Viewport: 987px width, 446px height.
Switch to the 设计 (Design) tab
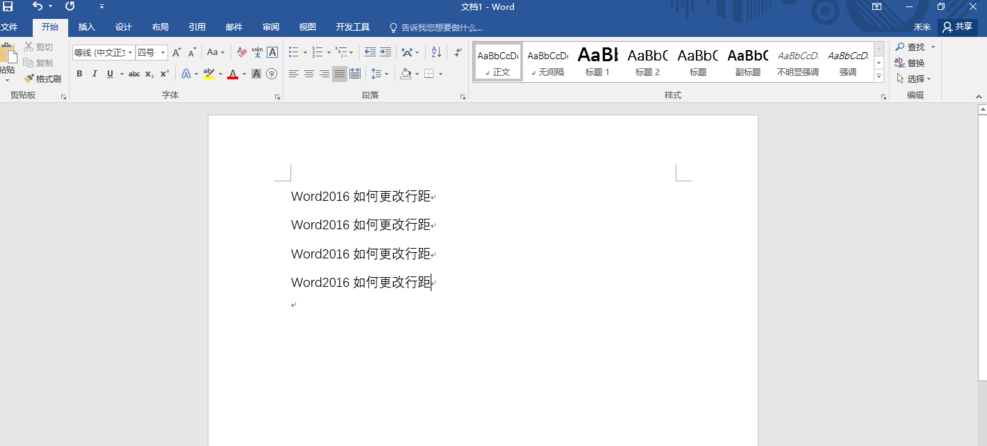123,27
